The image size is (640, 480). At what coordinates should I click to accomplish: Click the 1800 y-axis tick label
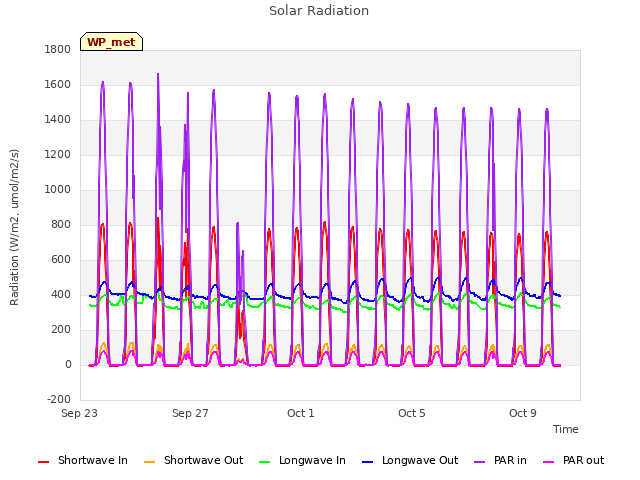point(58,49)
